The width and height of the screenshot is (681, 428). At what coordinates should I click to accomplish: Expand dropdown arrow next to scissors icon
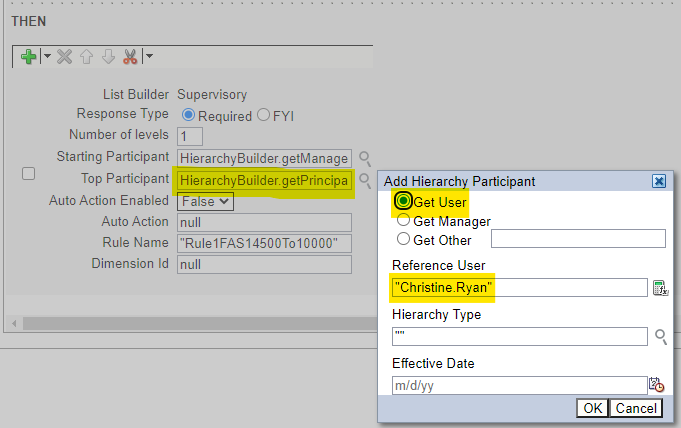coord(149,57)
